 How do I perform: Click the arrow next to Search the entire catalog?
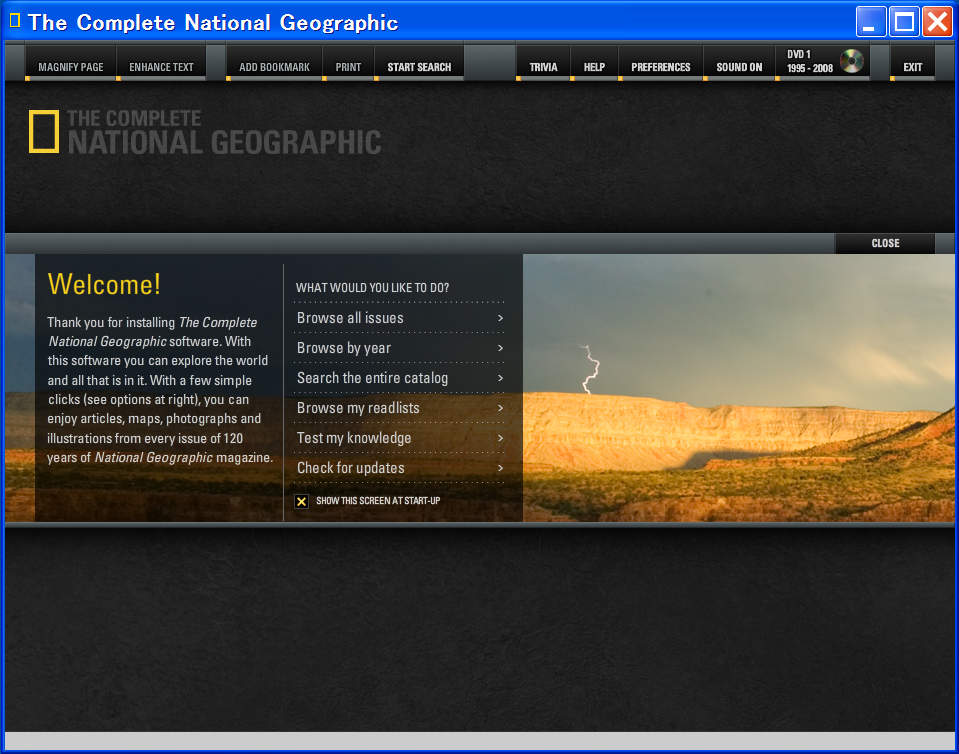(x=500, y=378)
